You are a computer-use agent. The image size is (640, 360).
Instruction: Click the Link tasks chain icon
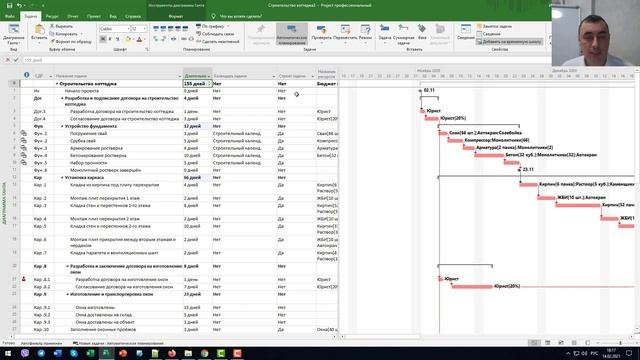[x=183, y=39]
